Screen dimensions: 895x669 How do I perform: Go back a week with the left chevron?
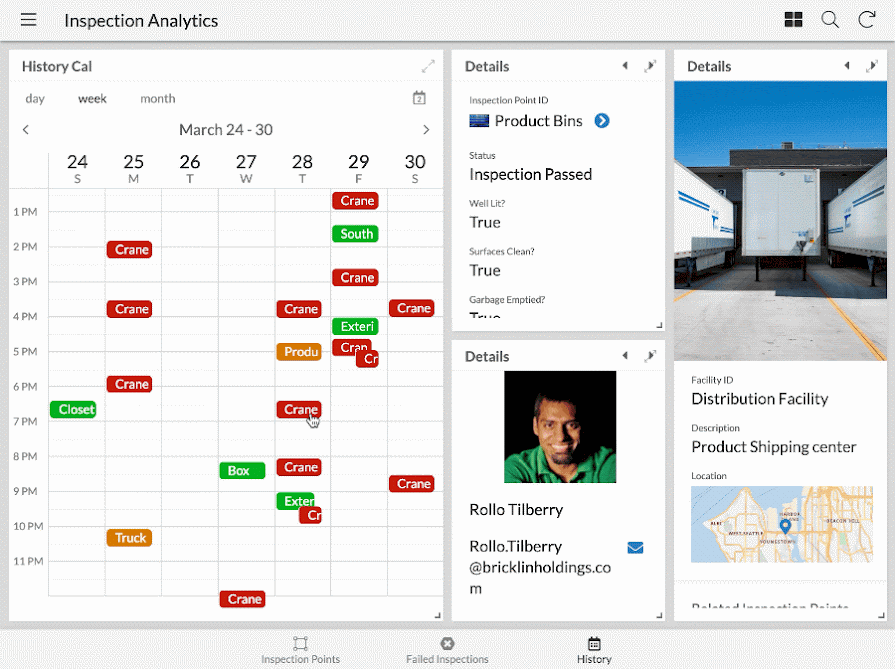[x=25, y=129]
